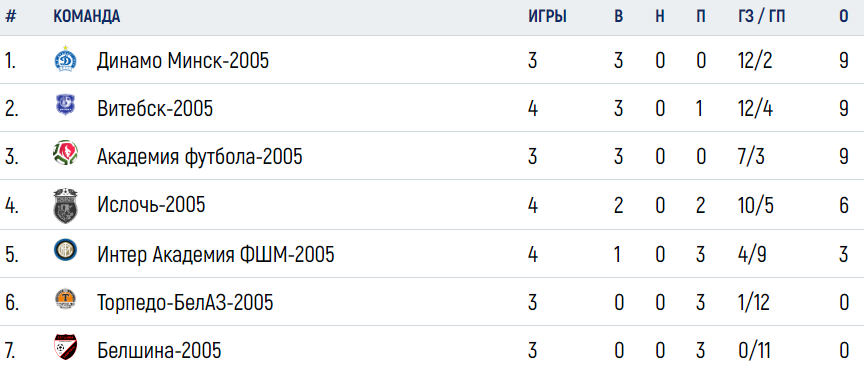The height and width of the screenshot is (370, 864).
Task: Click the ГЗ / ГП column header
Action: point(762,17)
